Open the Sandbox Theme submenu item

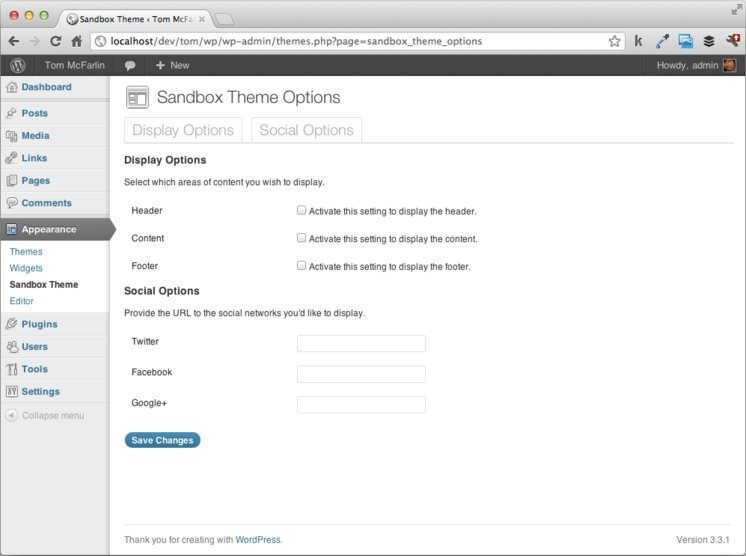coord(44,284)
